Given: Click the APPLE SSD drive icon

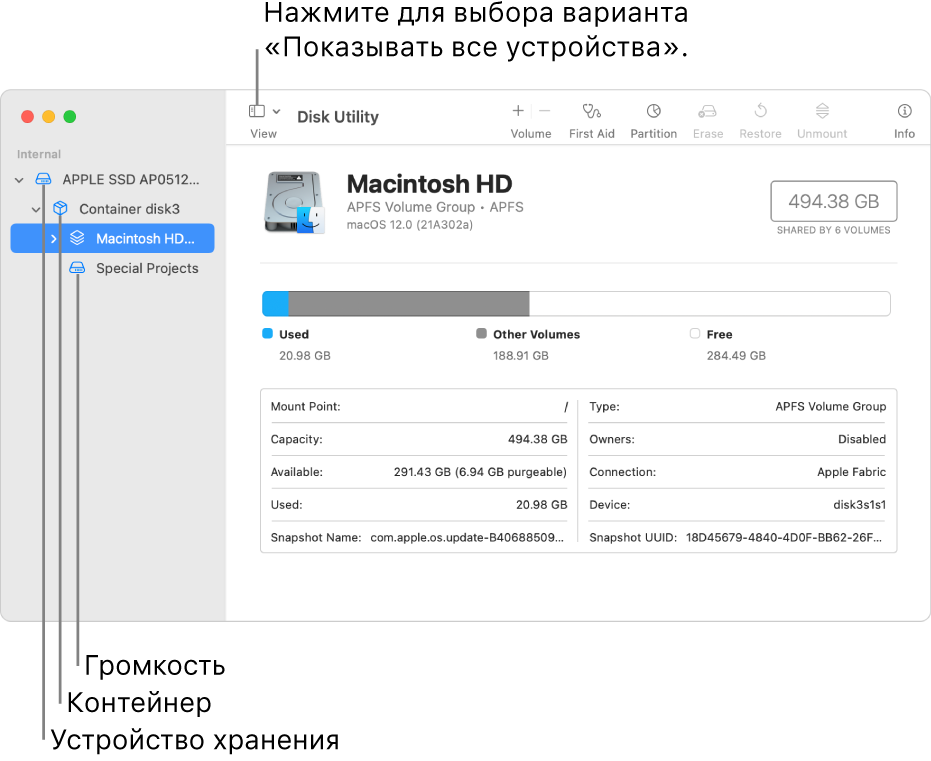Looking at the screenshot, I should 43,179.
